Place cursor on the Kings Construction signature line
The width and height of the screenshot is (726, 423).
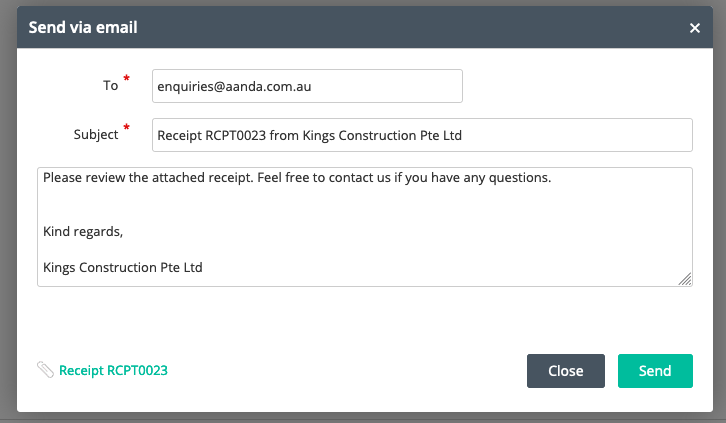(x=123, y=267)
